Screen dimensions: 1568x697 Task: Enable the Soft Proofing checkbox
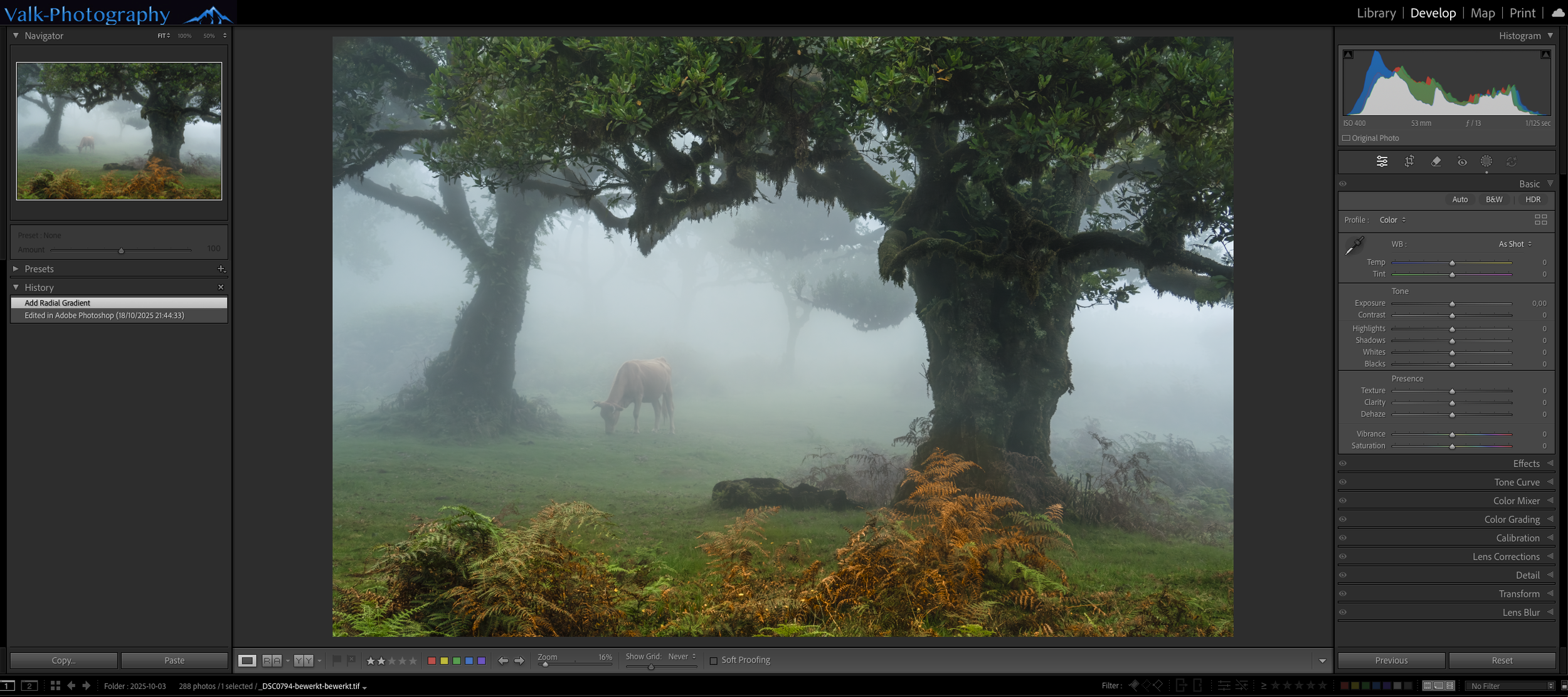point(713,661)
